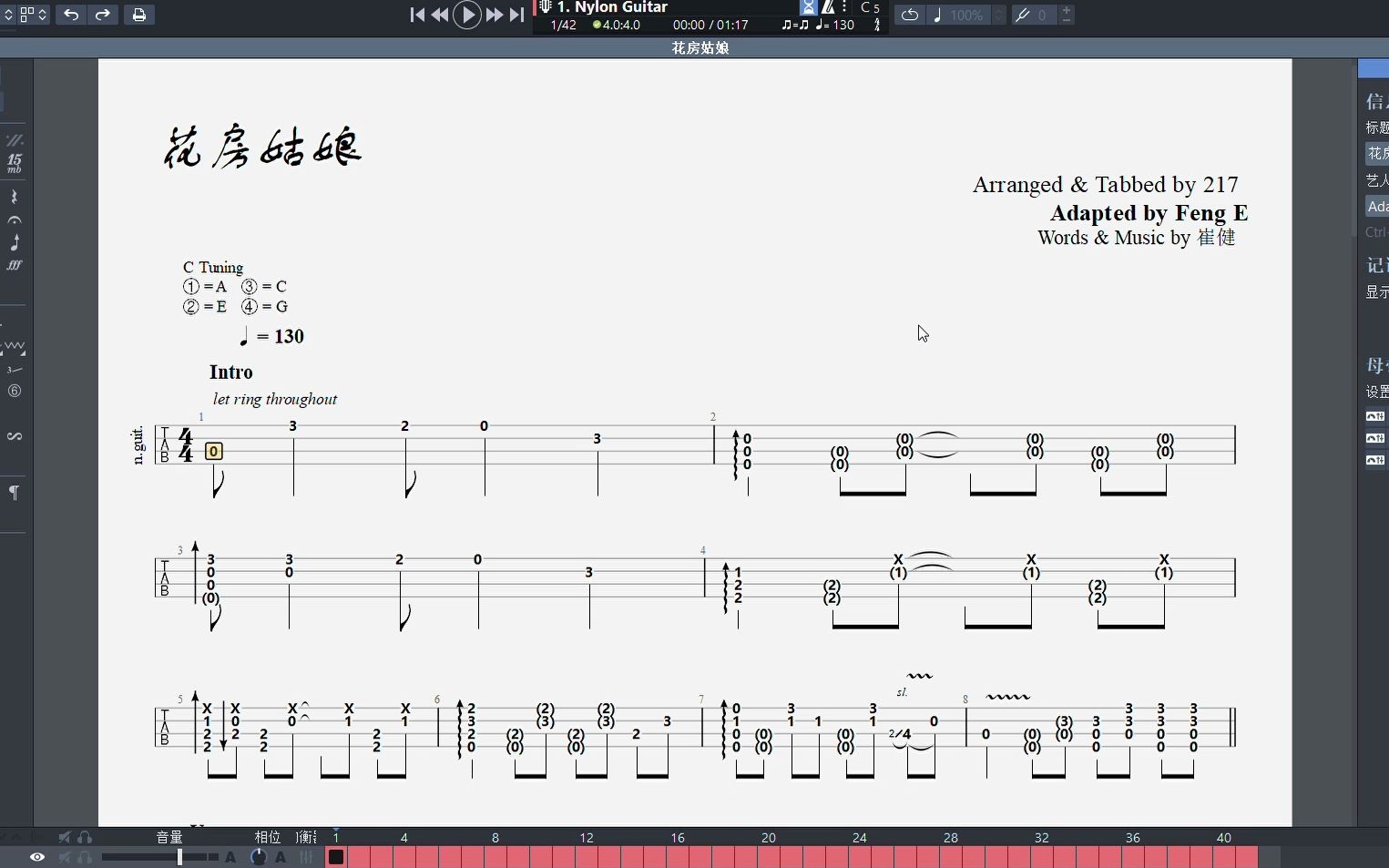Image resolution: width=1389 pixels, height=868 pixels.
Task: Open the 4/4 time signature indicator
Action: pos(877,25)
